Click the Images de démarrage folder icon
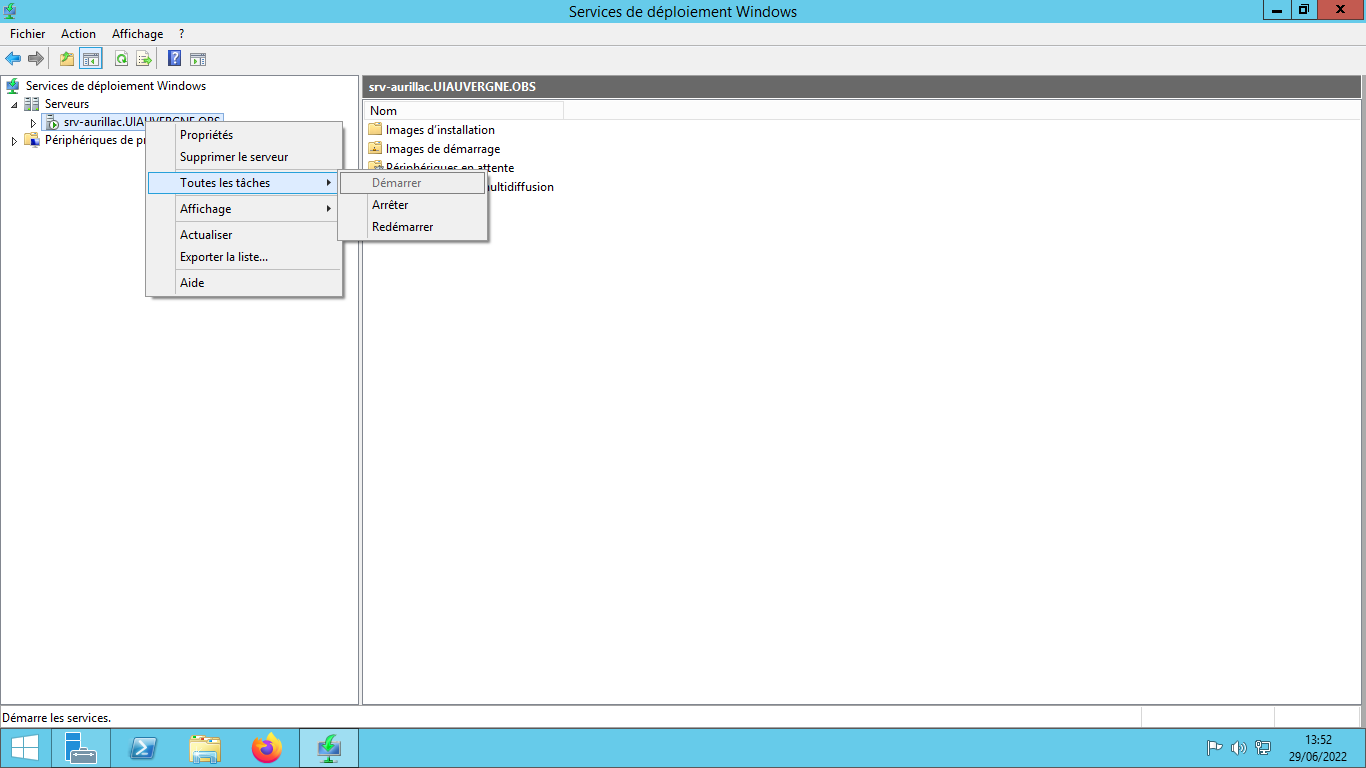Screen dimensions: 1366x768 tap(375, 148)
